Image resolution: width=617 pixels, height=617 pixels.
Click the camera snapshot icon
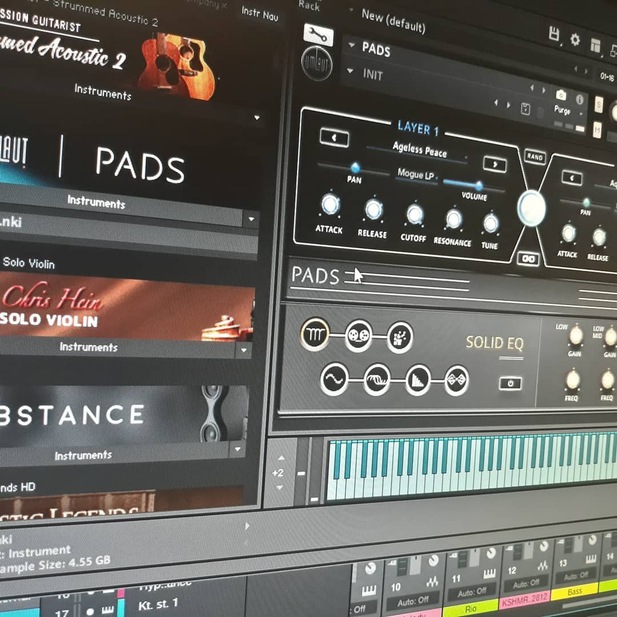[x=560, y=94]
